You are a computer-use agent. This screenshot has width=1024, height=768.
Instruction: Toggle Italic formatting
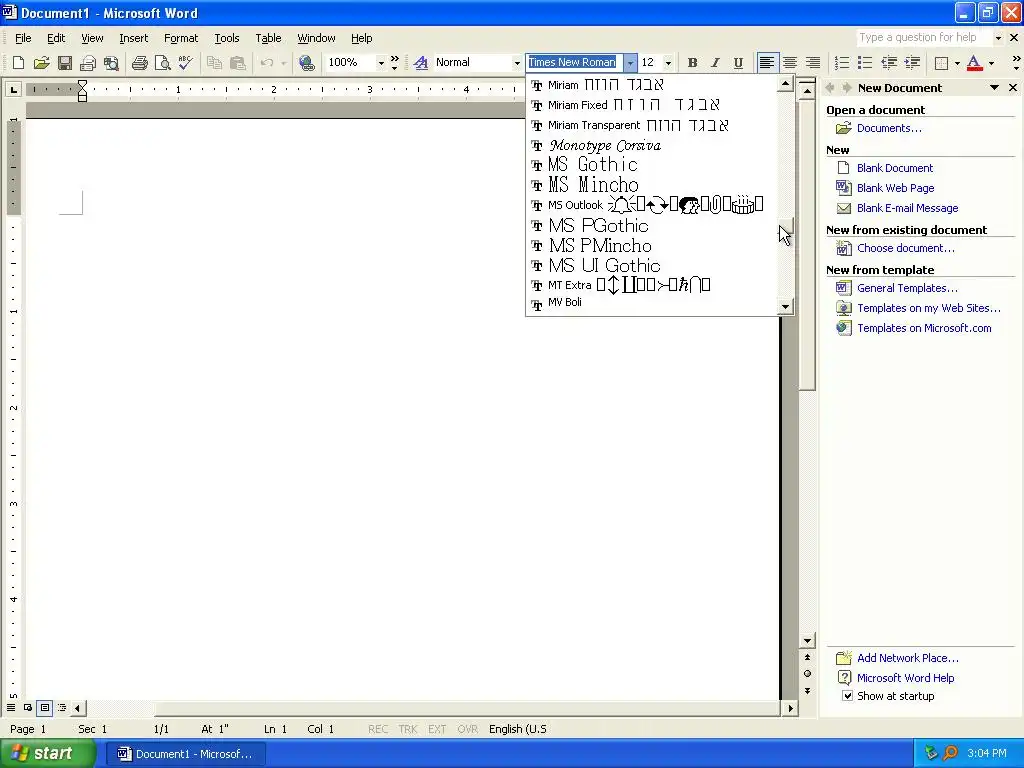click(x=715, y=63)
